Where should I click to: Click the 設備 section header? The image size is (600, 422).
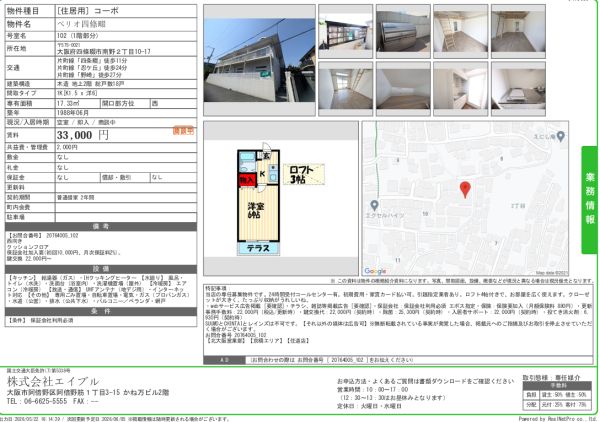click(101, 269)
